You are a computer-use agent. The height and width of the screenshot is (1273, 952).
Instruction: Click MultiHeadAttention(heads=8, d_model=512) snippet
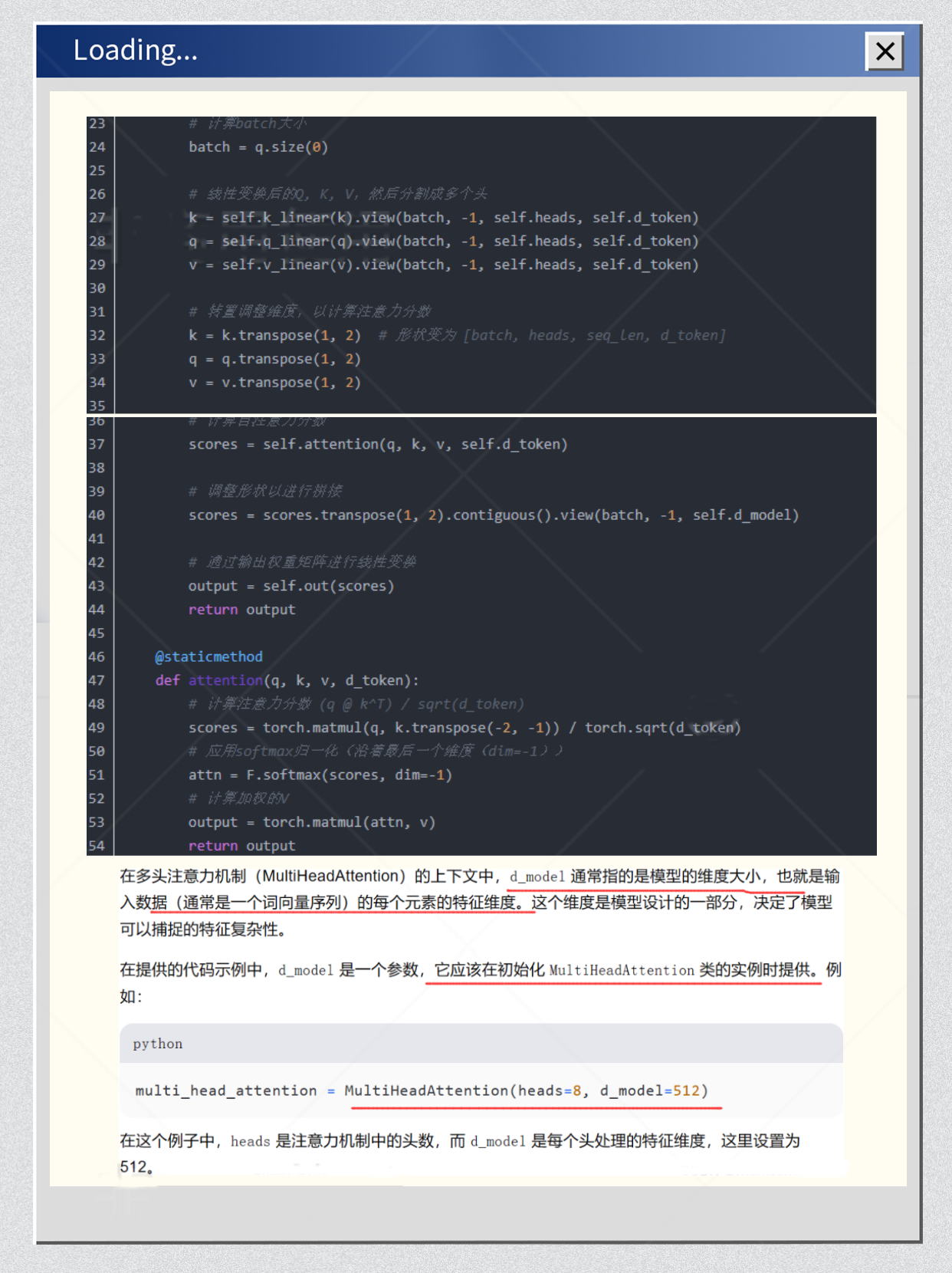tap(526, 1090)
